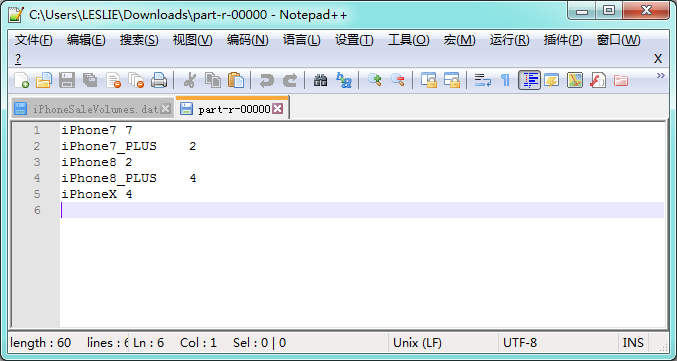677x361 pixels.
Task: Close the iPhoneSaleVolumes.dat tab
Action: tap(165, 109)
